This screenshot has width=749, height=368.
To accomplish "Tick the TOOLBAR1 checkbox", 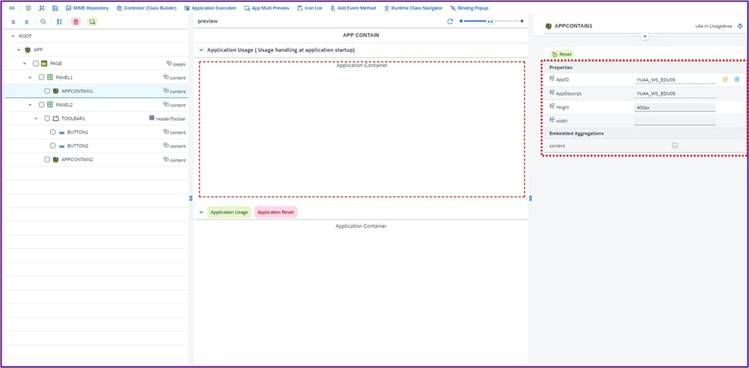I will click(47, 119).
